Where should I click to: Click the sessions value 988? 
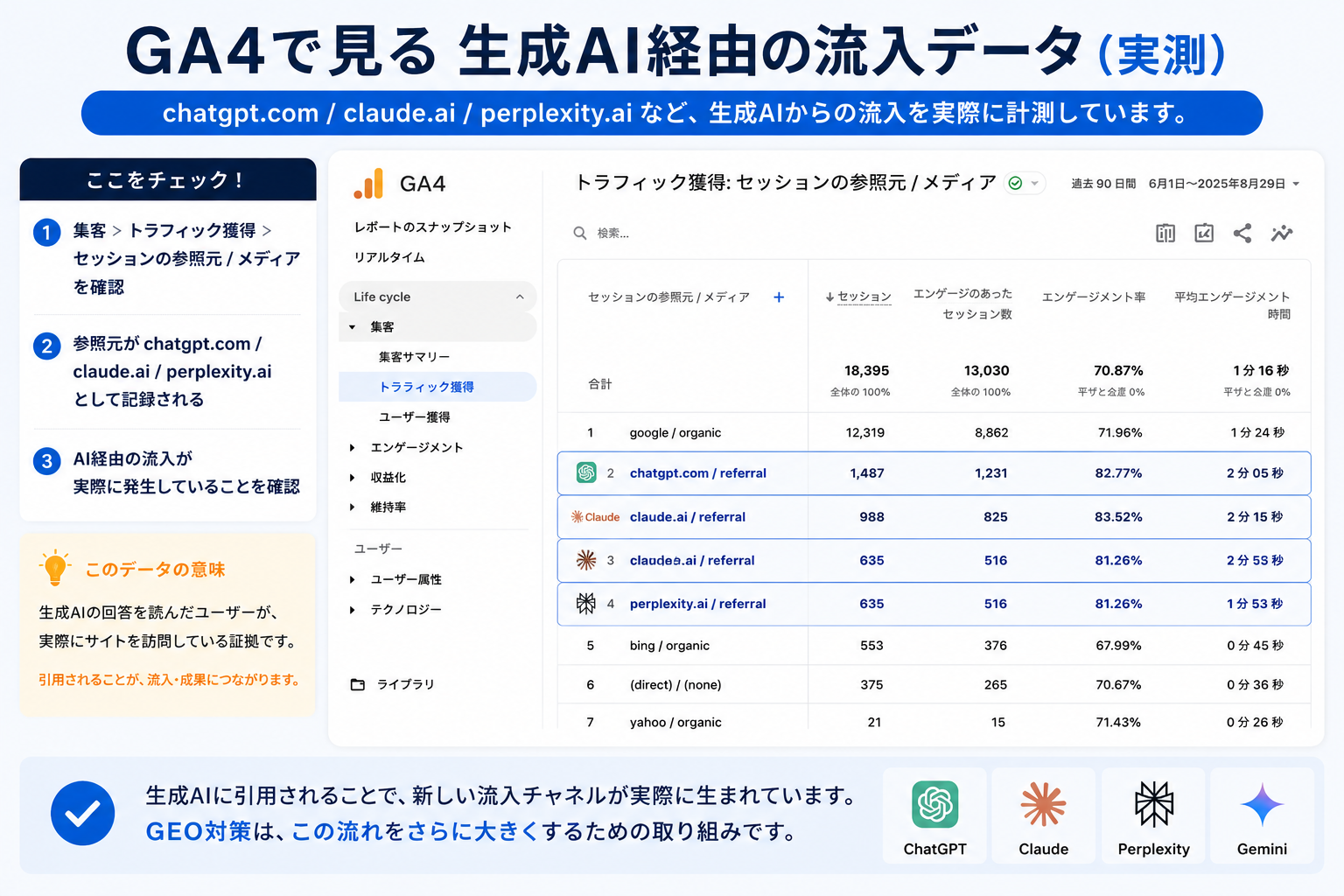point(871,517)
